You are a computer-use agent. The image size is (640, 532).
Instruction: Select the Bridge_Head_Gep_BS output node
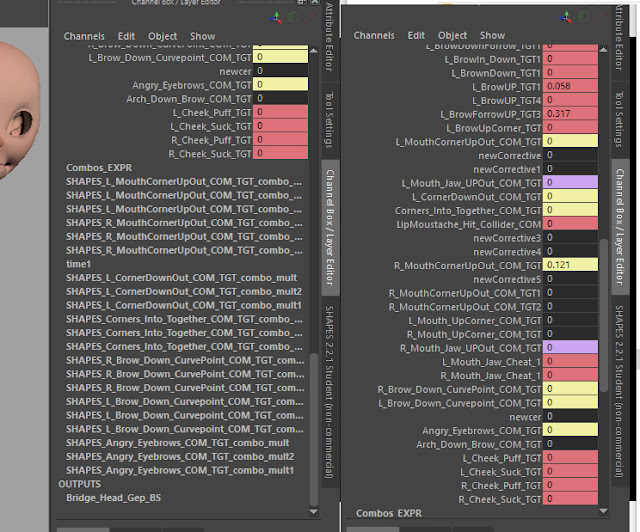click(113, 498)
